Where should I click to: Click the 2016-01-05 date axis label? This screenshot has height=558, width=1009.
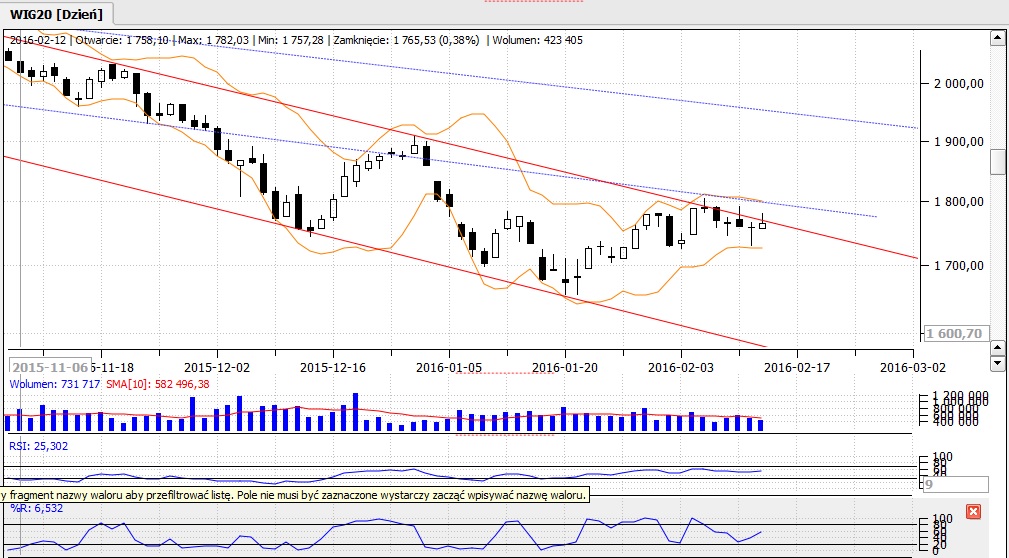449,367
